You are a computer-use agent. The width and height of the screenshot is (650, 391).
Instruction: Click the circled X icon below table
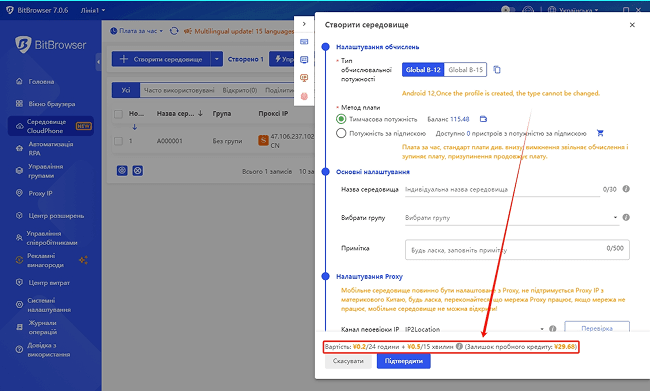[x=138, y=170]
